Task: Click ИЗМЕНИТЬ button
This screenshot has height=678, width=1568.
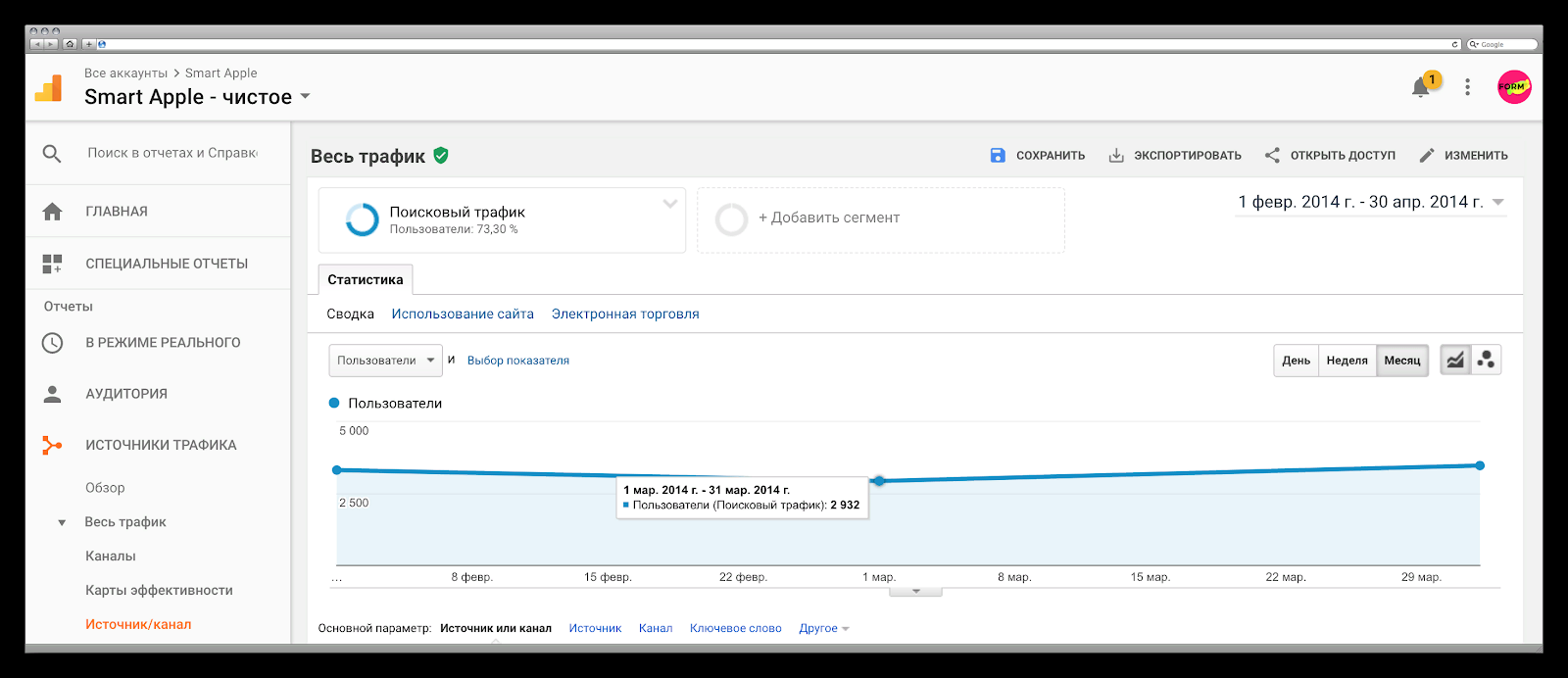Action: [x=1463, y=155]
